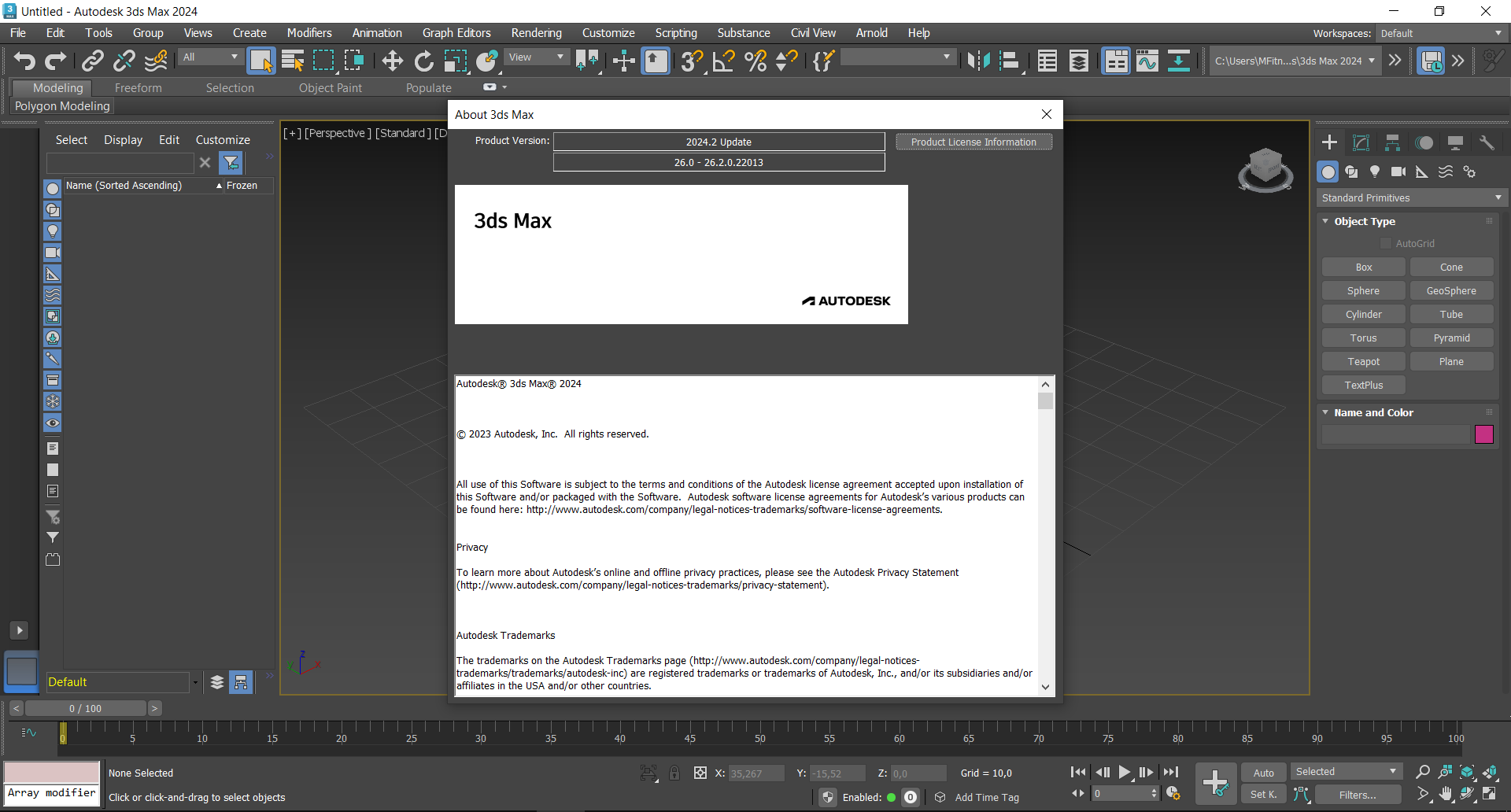Open the project path dropdown
This screenshot has height=812, width=1511.
[x=1295, y=61]
